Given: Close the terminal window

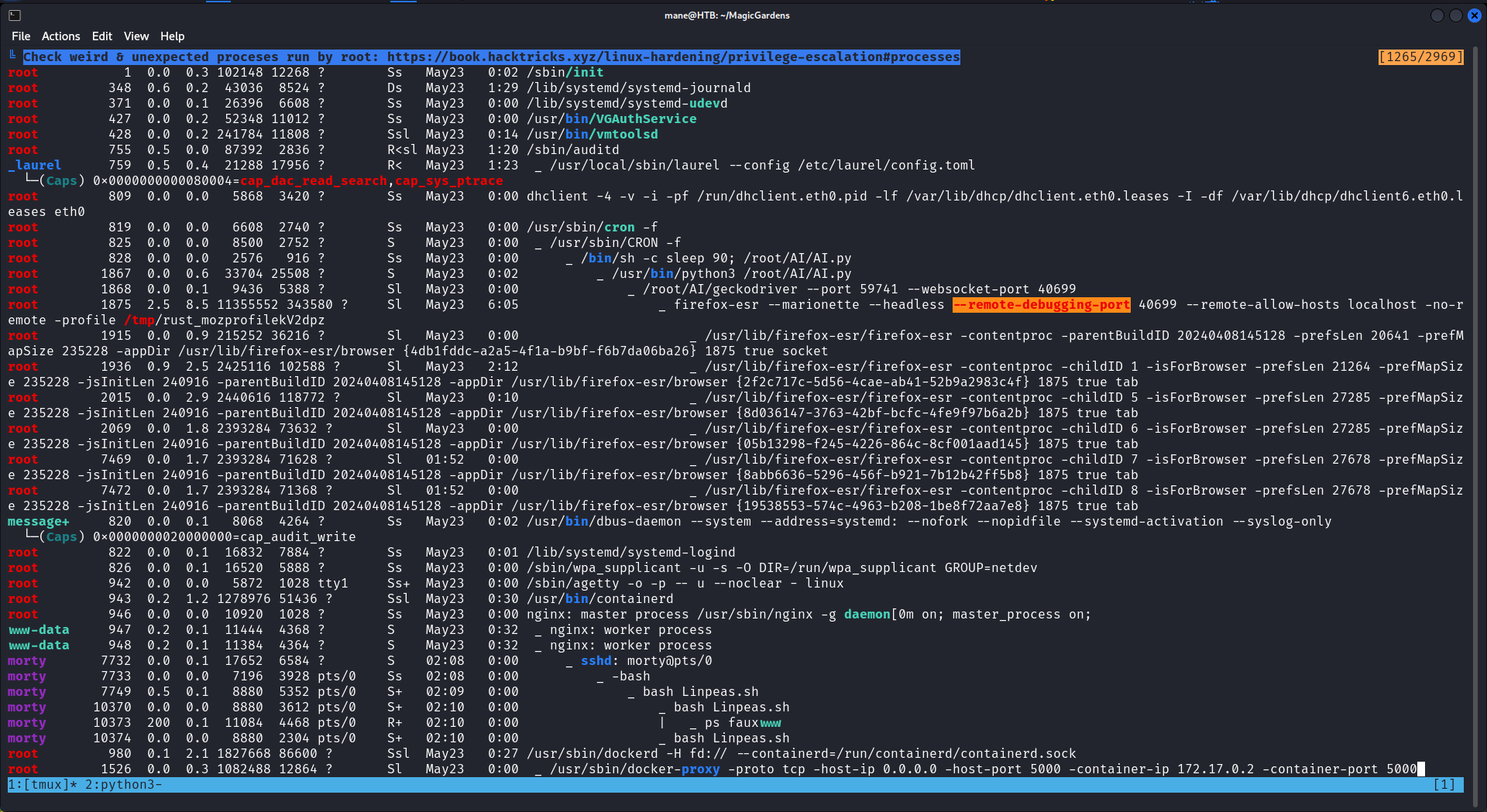Looking at the screenshot, I should (1474, 15).
